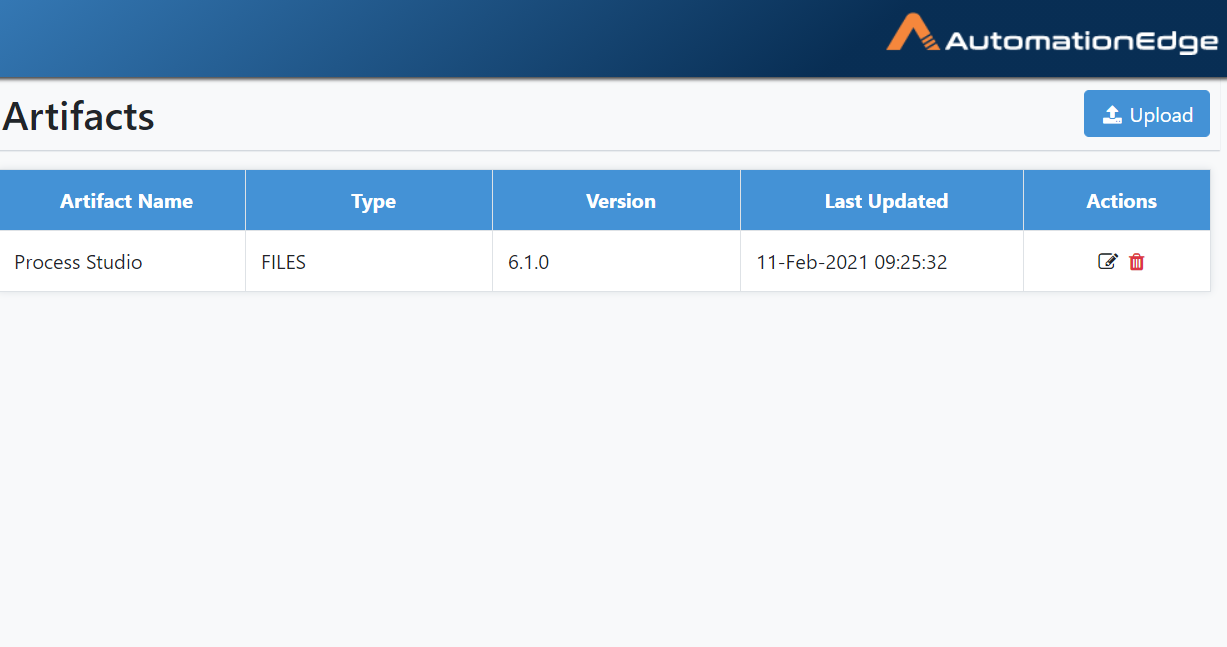Click the Artifacts page heading

79,116
